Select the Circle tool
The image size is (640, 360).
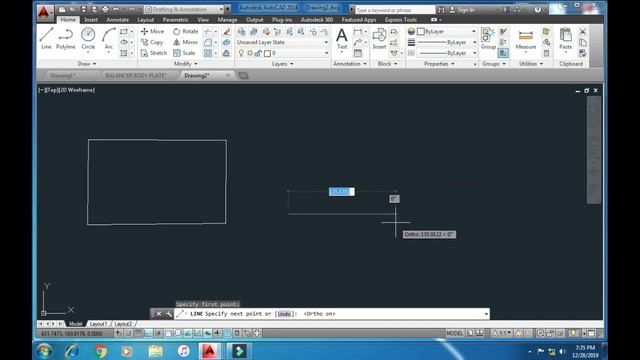pyautogui.click(x=88, y=38)
